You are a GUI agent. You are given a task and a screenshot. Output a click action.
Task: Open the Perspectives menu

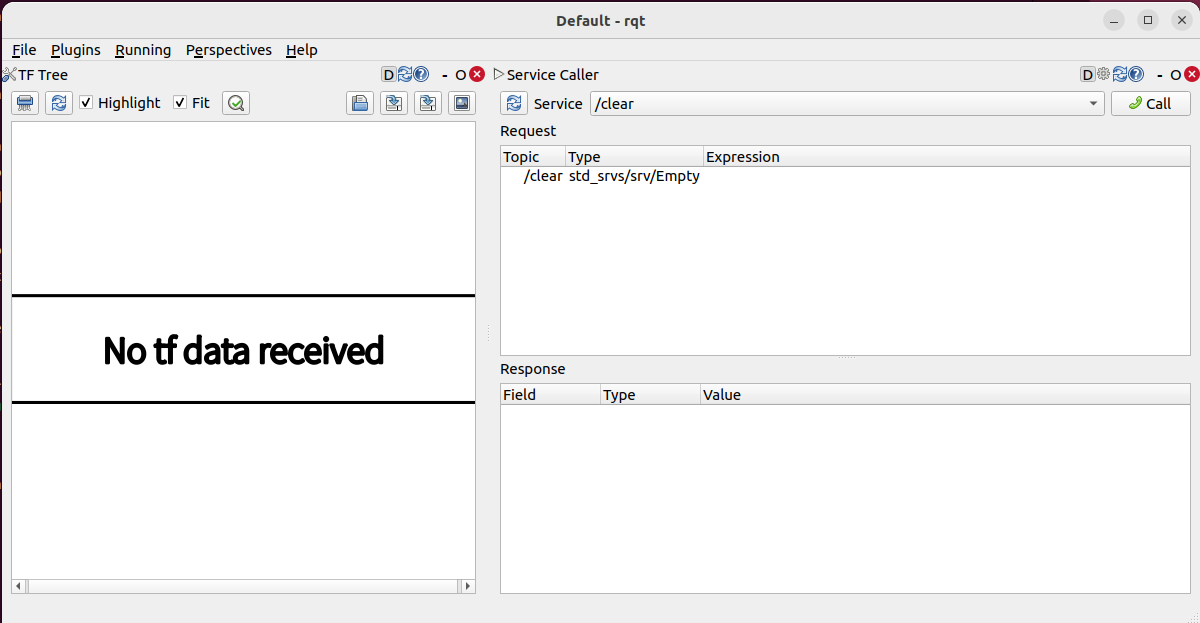(229, 50)
